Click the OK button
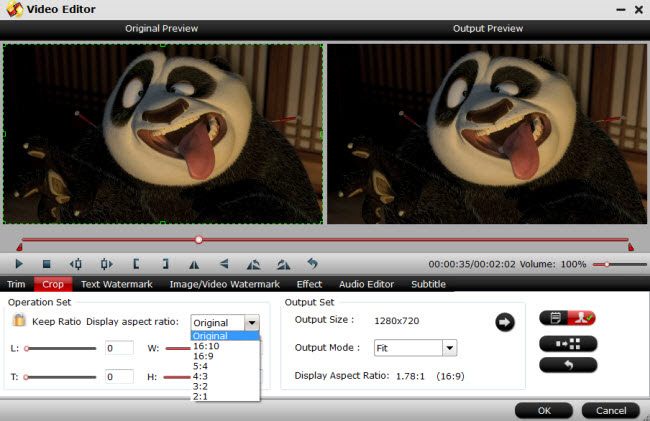The width and height of the screenshot is (650, 421). pyautogui.click(x=544, y=411)
